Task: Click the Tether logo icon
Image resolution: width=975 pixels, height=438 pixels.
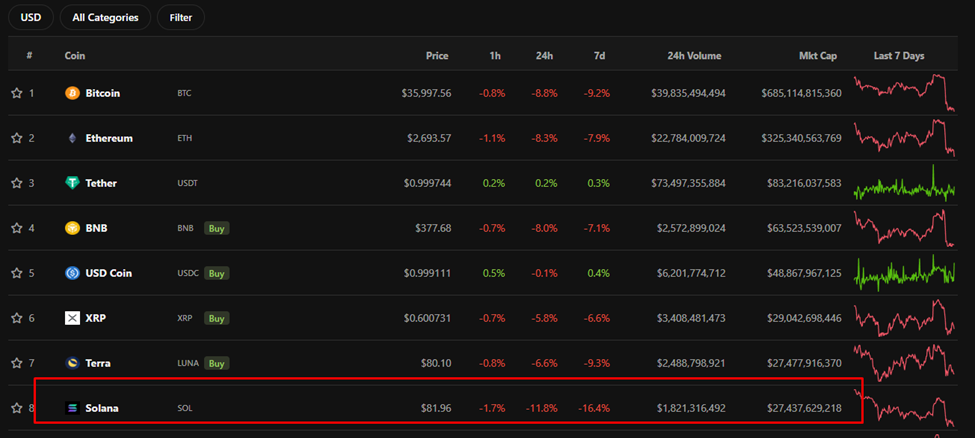Action: (x=72, y=183)
